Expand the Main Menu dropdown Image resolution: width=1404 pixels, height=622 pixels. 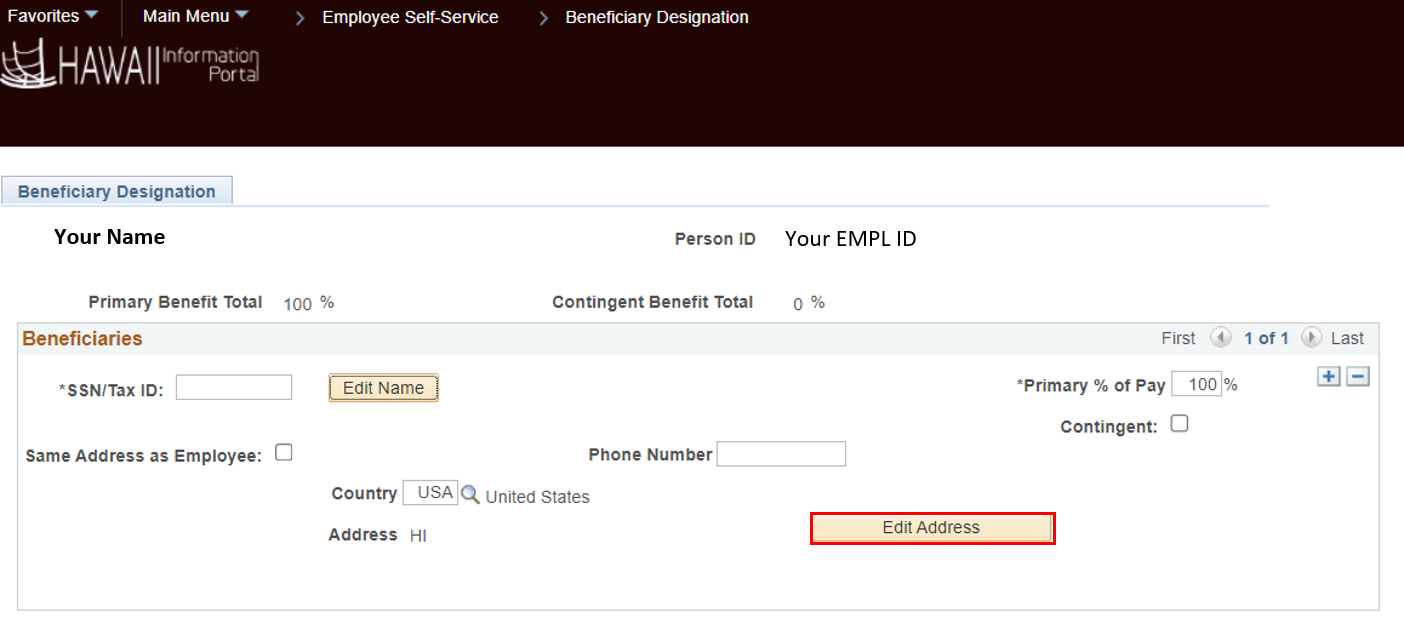pyautogui.click(x=195, y=17)
